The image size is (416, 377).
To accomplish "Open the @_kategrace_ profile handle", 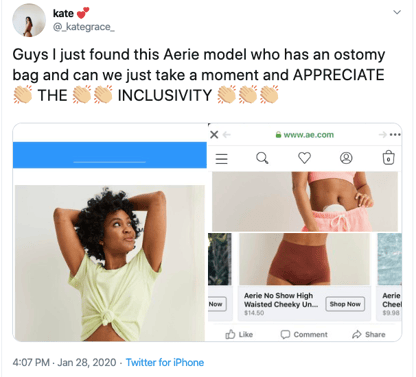I will click(x=84, y=27).
